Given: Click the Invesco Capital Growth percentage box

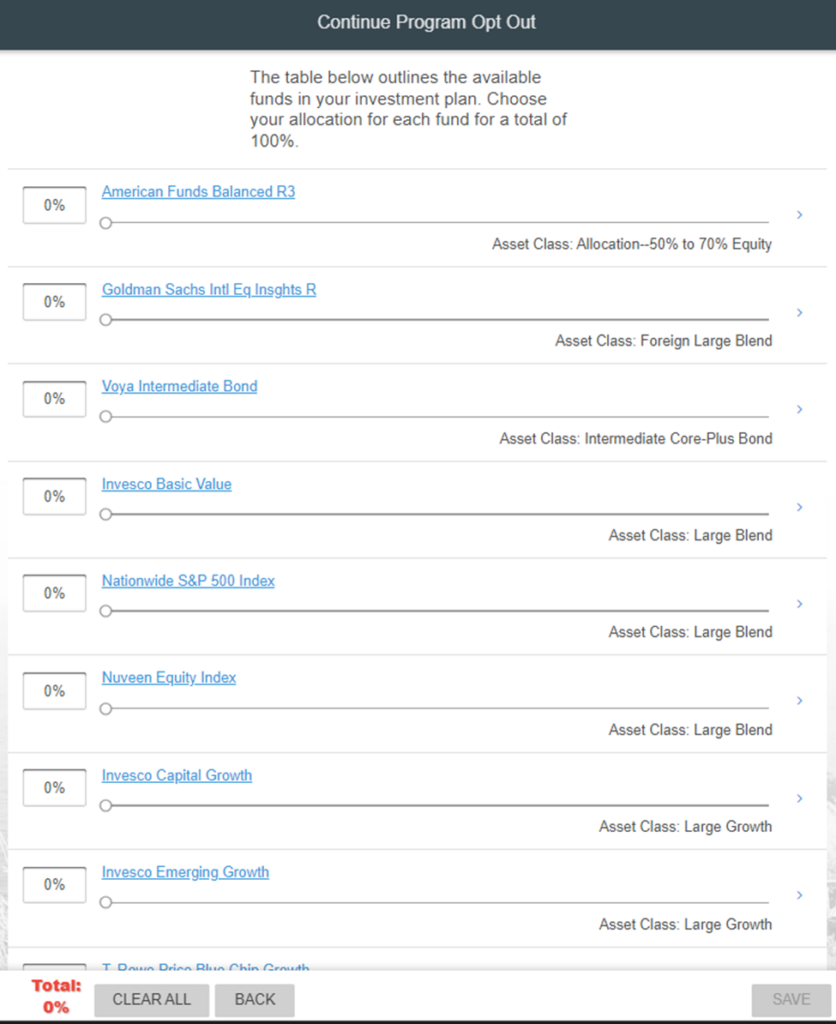Looking at the screenshot, I should click(x=54, y=788).
